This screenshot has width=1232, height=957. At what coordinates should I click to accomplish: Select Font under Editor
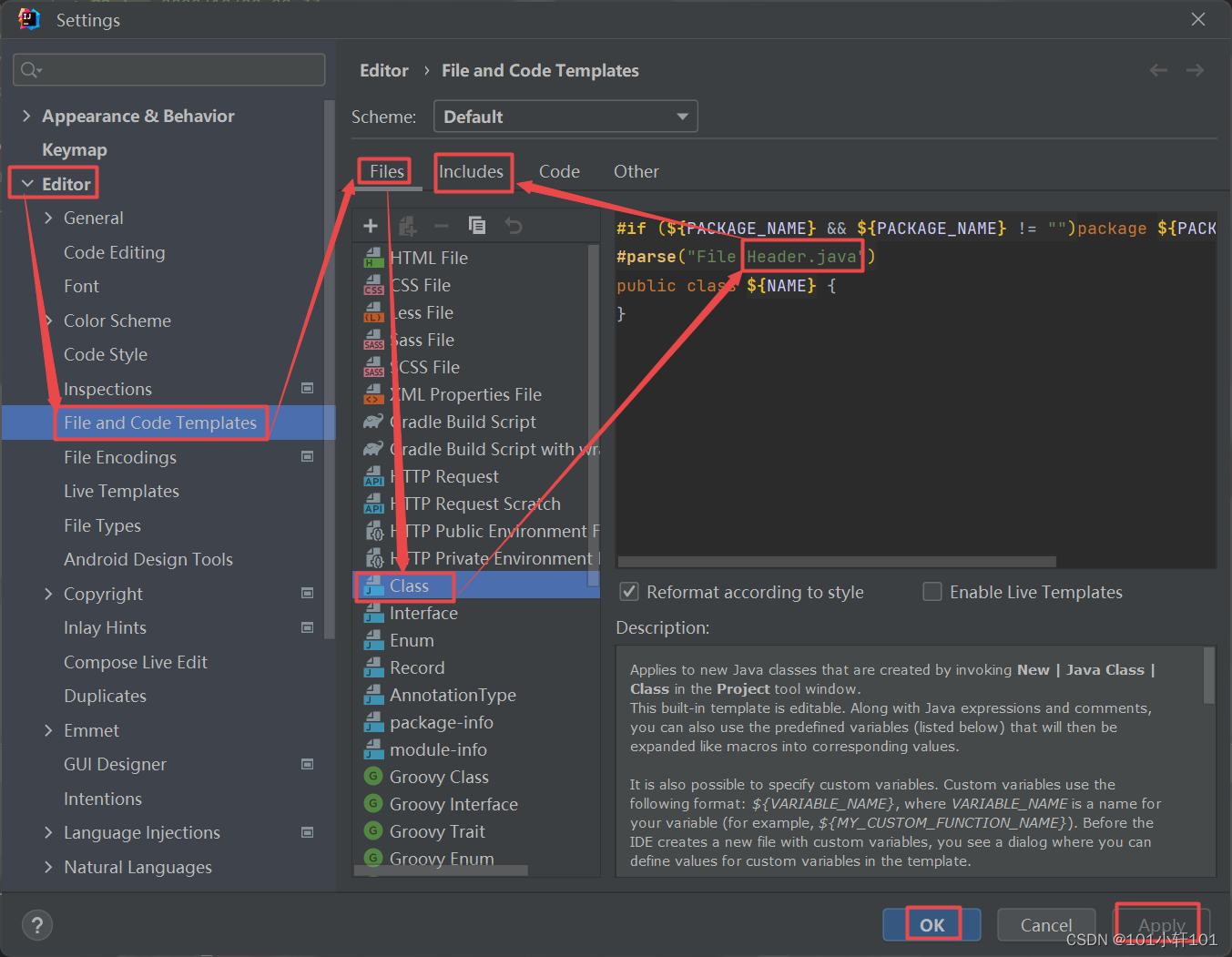click(x=81, y=286)
